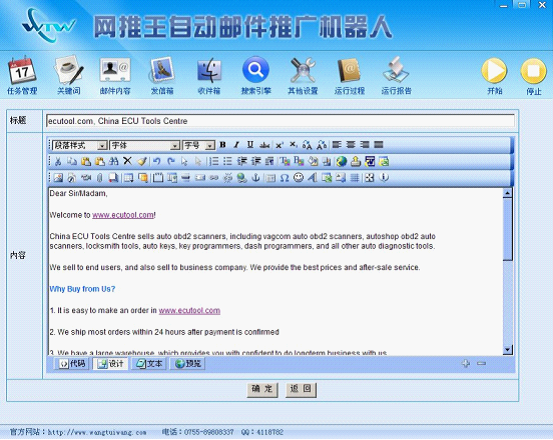This screenshot has width=553, height=440.
Task: Click 'Dear Sir/Madam,' greeting line
Action: [x=78, y=193]
